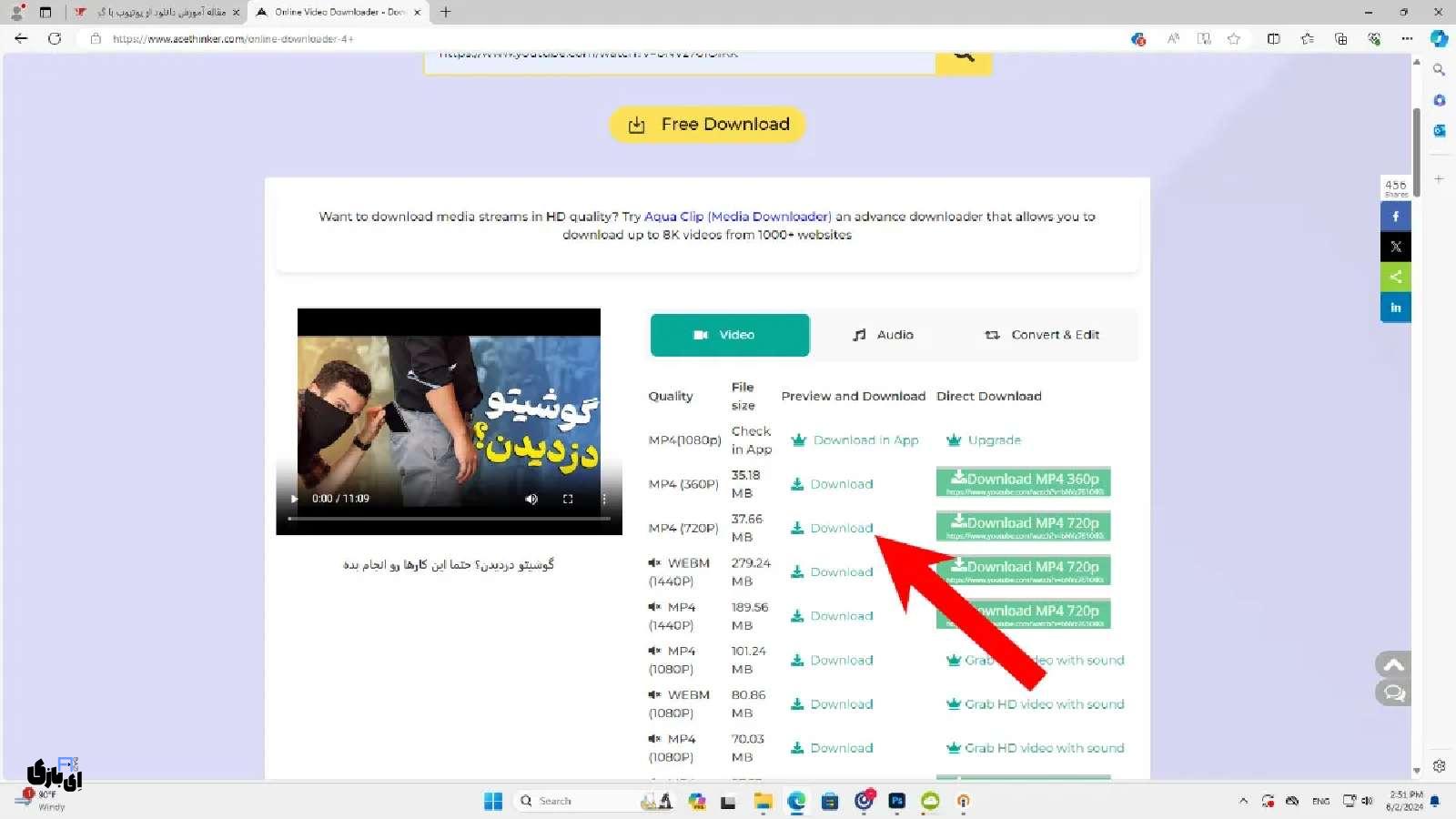Image resolution: width=1456 pixels, height=819 pixels.
Task: Mute the video preview audio
Action: coord(531,499)
